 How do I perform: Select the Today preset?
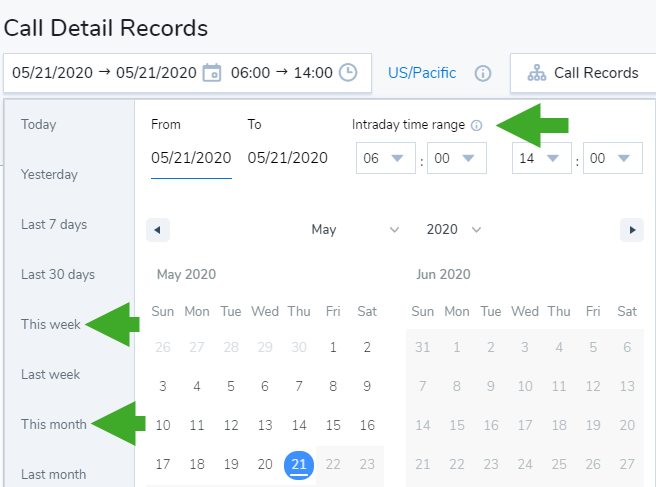click(x=38, y=124)
